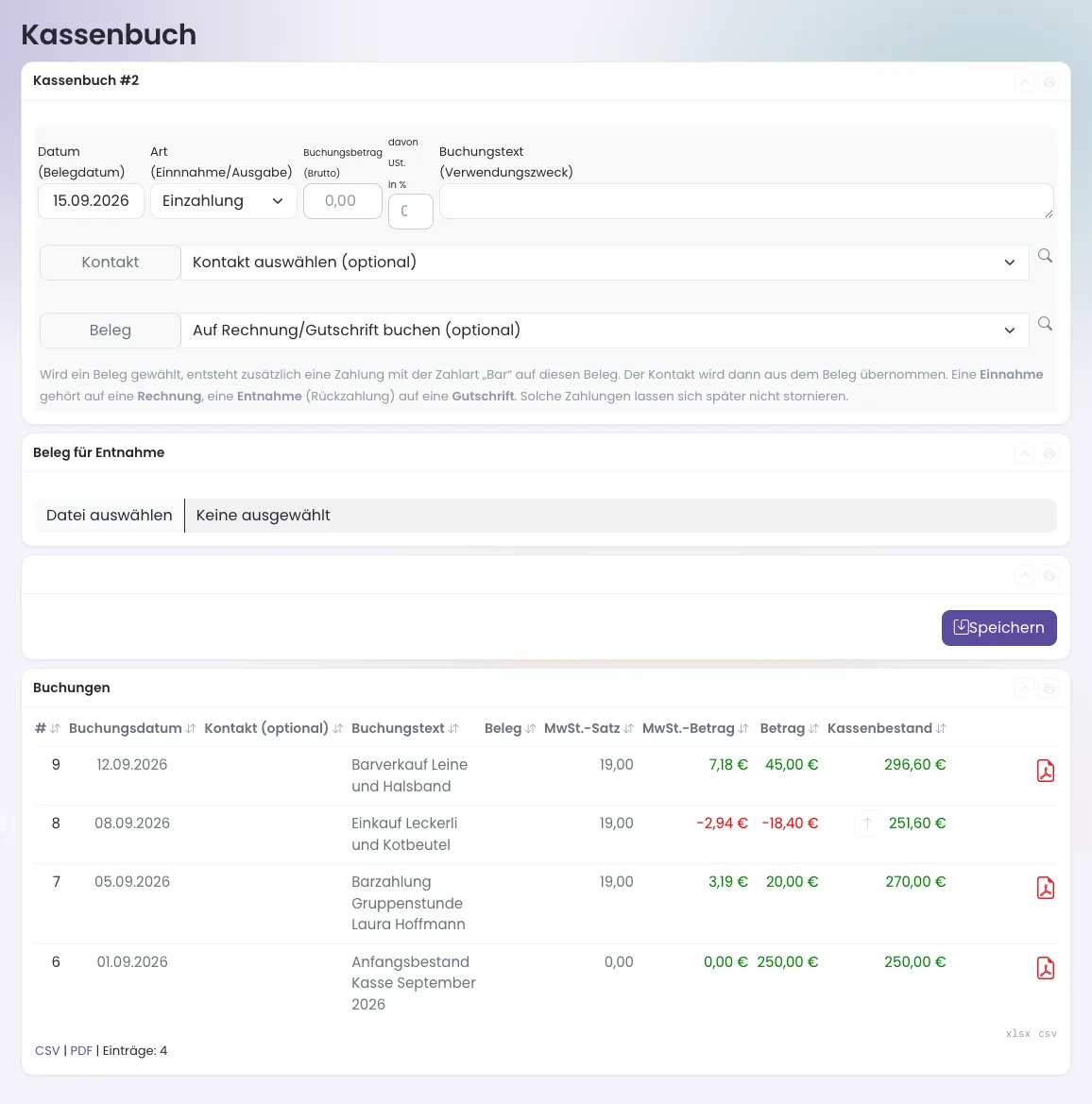Viewport: 1092px width, 1104px height.
Task: Print the Kassenbuch #2 panel
Action: pos(1049,82)
